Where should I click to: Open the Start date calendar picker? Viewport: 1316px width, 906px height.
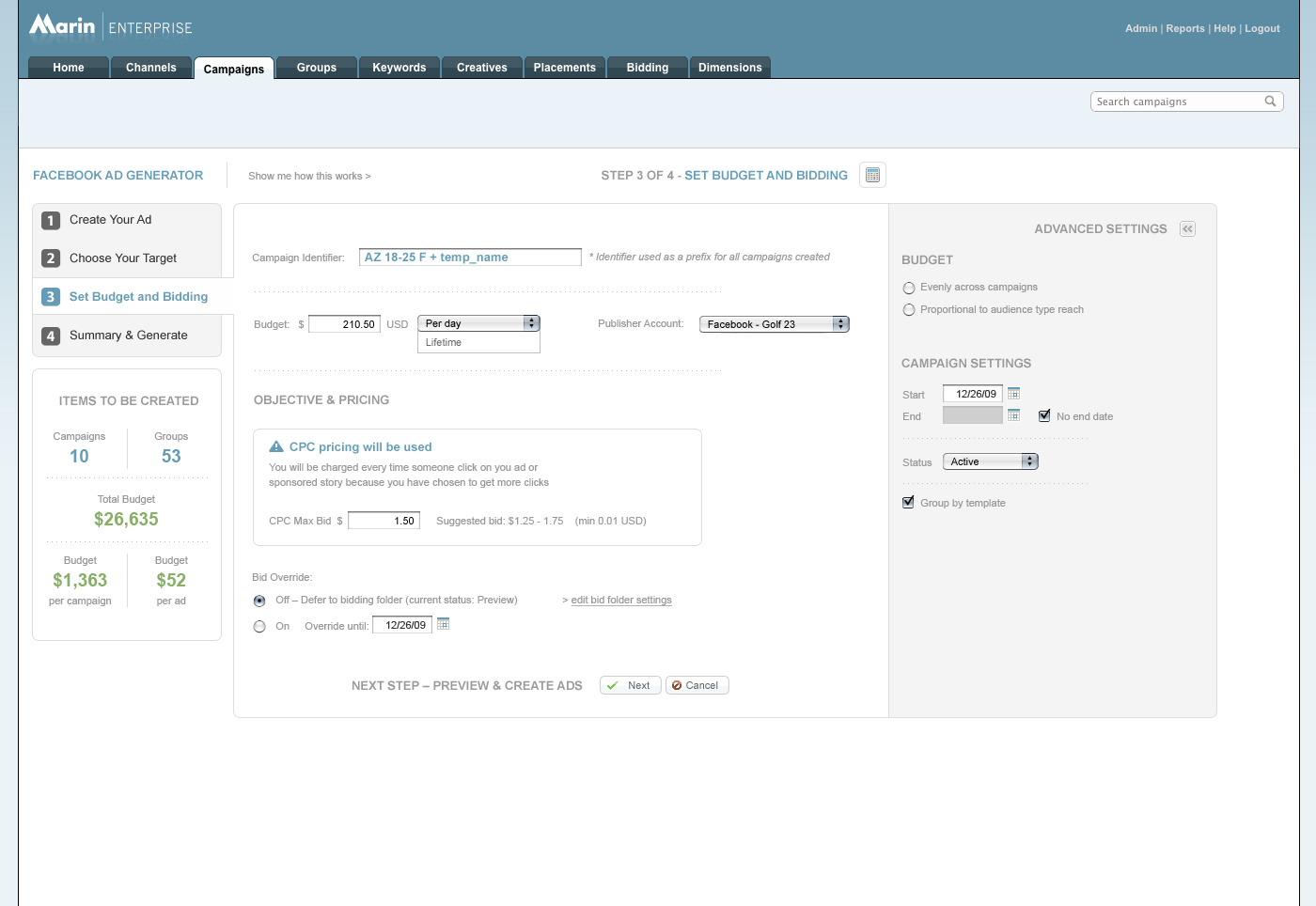(x=1013, y=394)
